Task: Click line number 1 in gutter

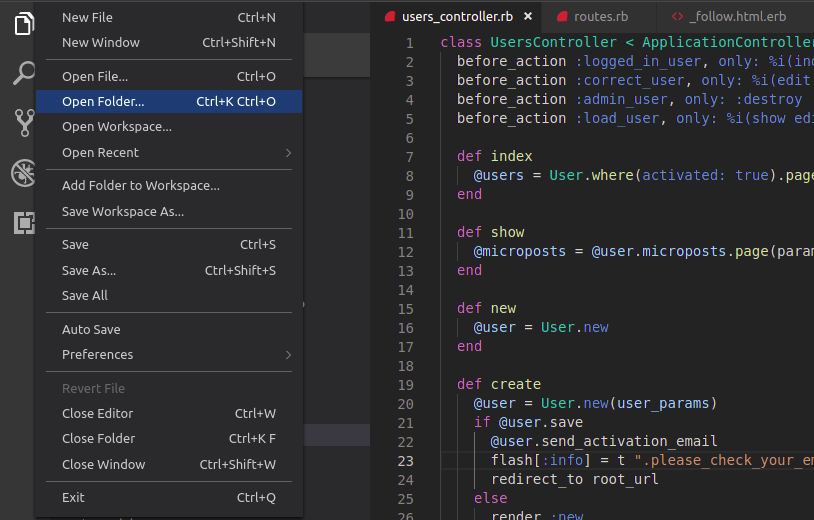Action: click(x=410, y=43)
